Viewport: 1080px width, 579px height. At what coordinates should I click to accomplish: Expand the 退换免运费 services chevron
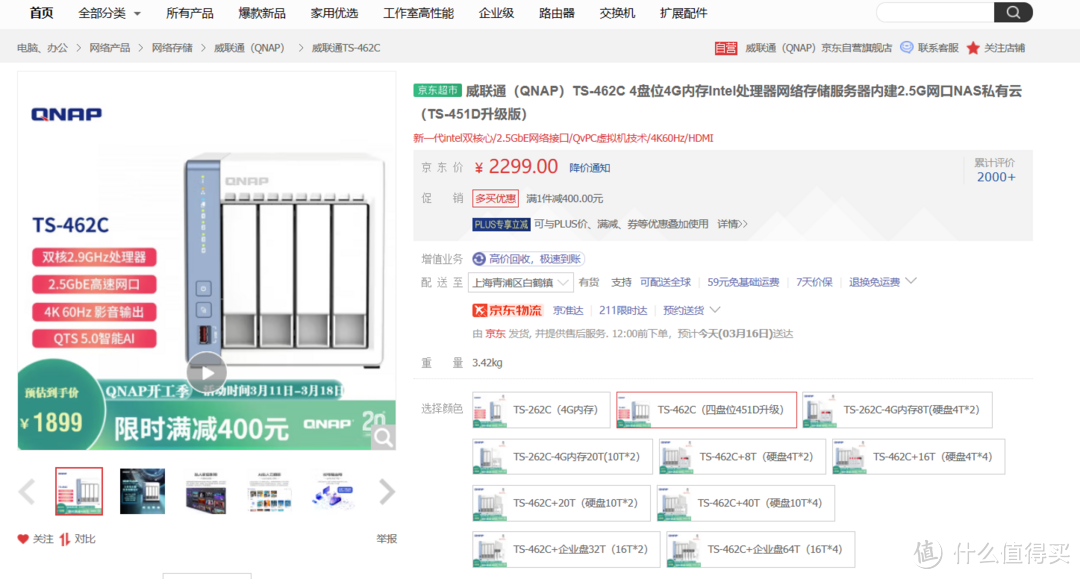coord(911,282)
